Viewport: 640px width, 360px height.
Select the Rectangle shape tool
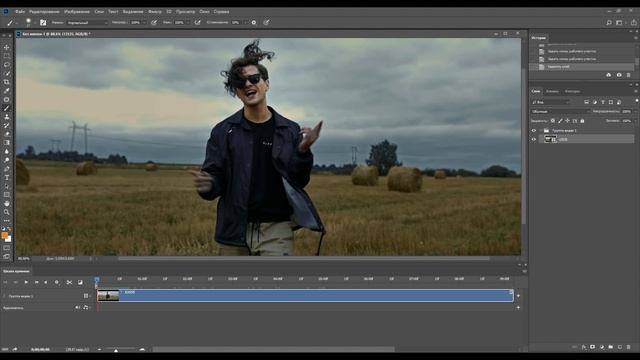[x=7, y=195]
